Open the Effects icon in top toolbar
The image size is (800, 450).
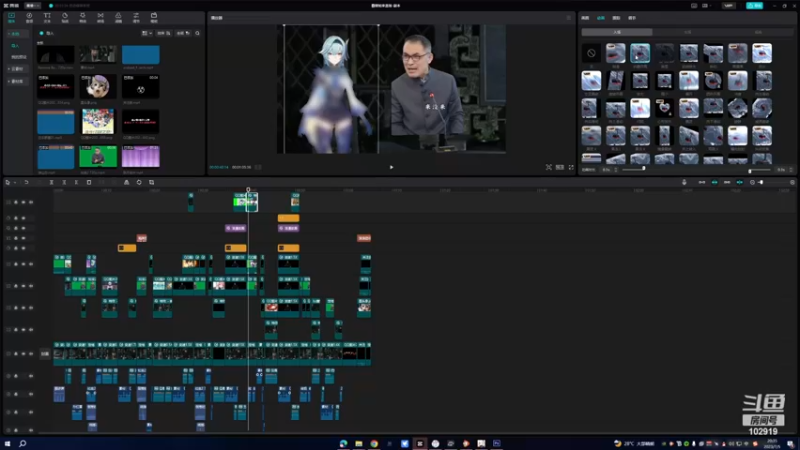point(83,18)
